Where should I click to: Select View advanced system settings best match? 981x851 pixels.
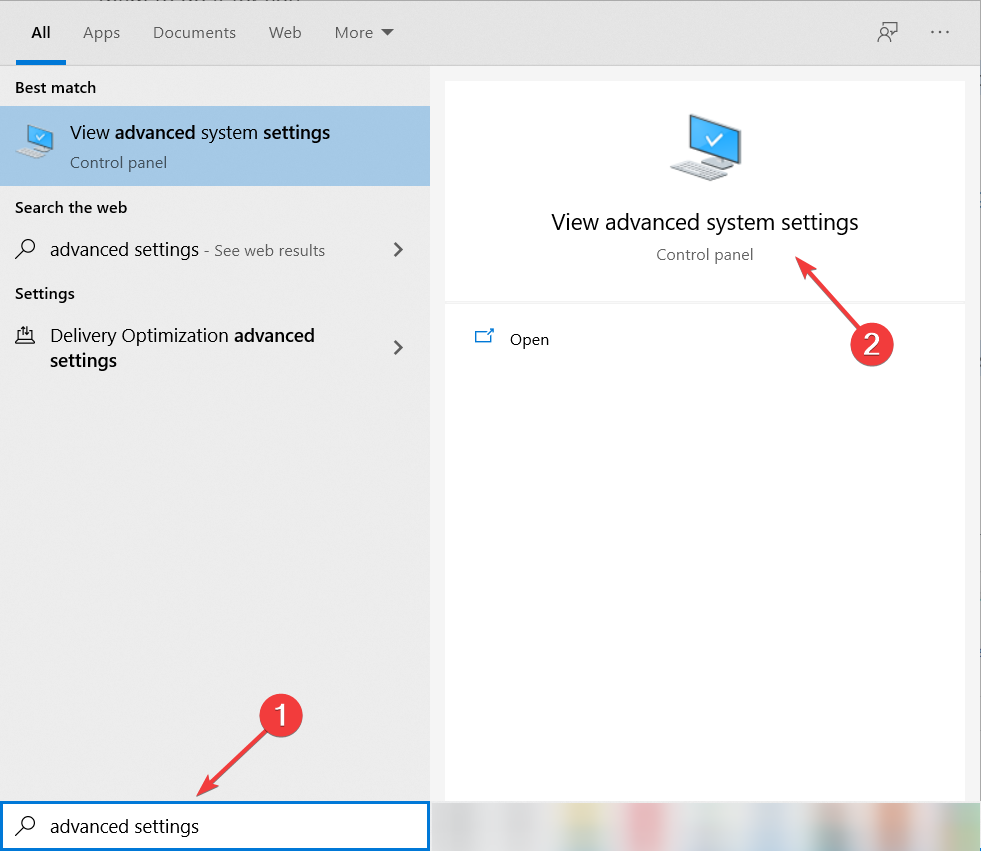click(215, 146)
